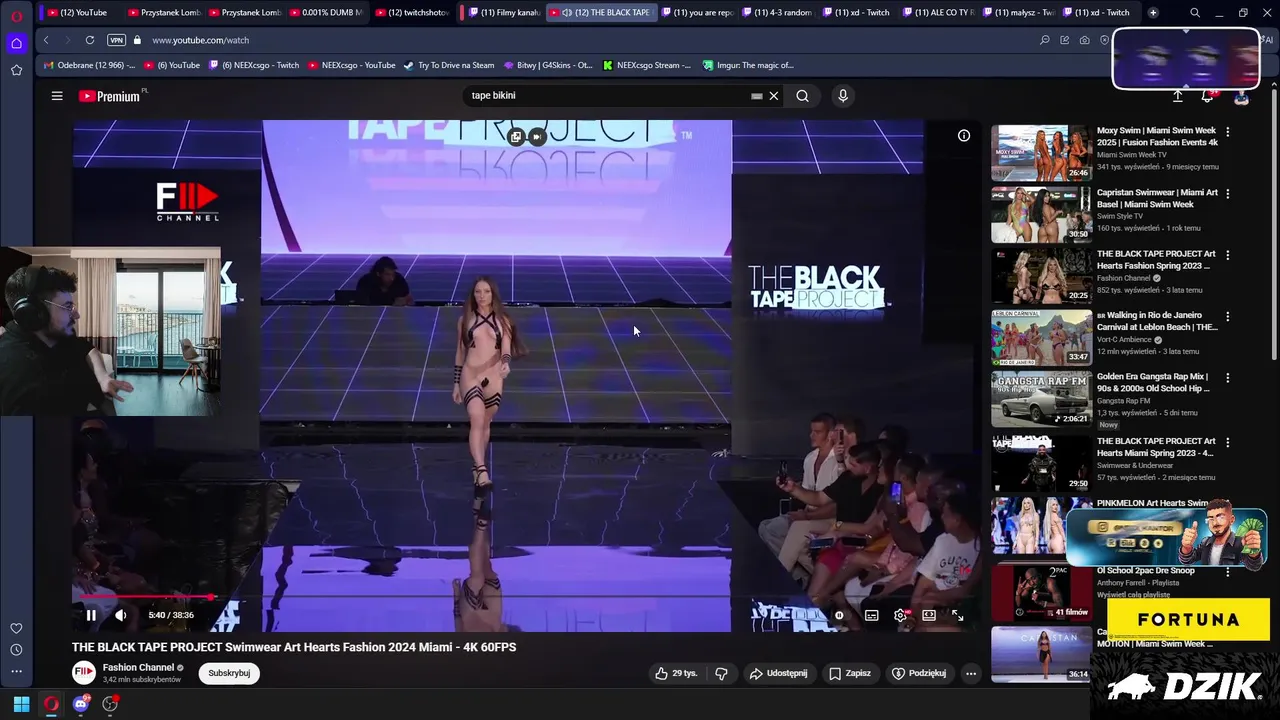Open Golden Era Gangsta Rap Mix title
Screen dimensions: 1280x720
[x=1153, y=383]
